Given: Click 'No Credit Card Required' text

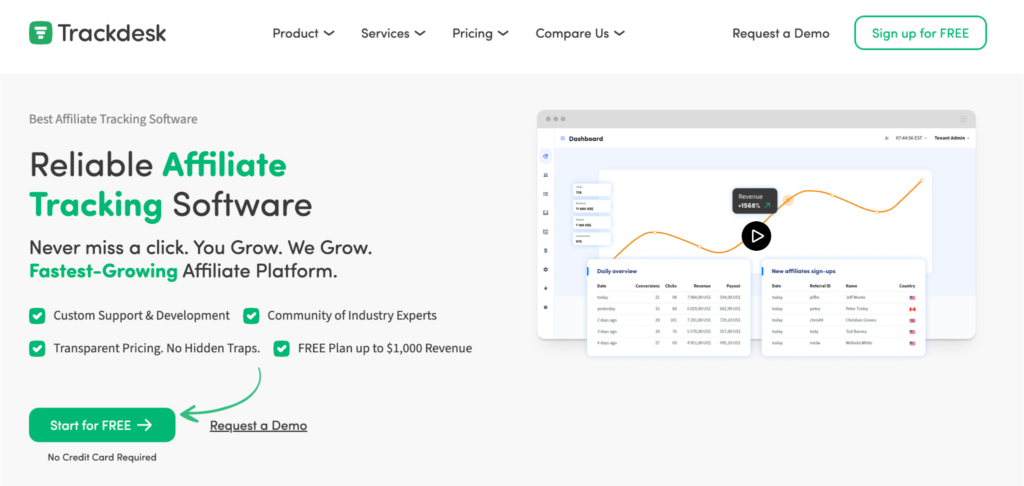Looking at the screenshot, I should click(x=102, y=457).
